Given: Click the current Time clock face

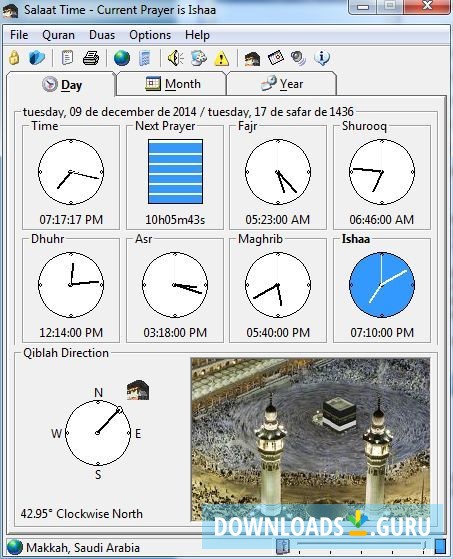Looking at the screenshot, I should click(71, 172).
